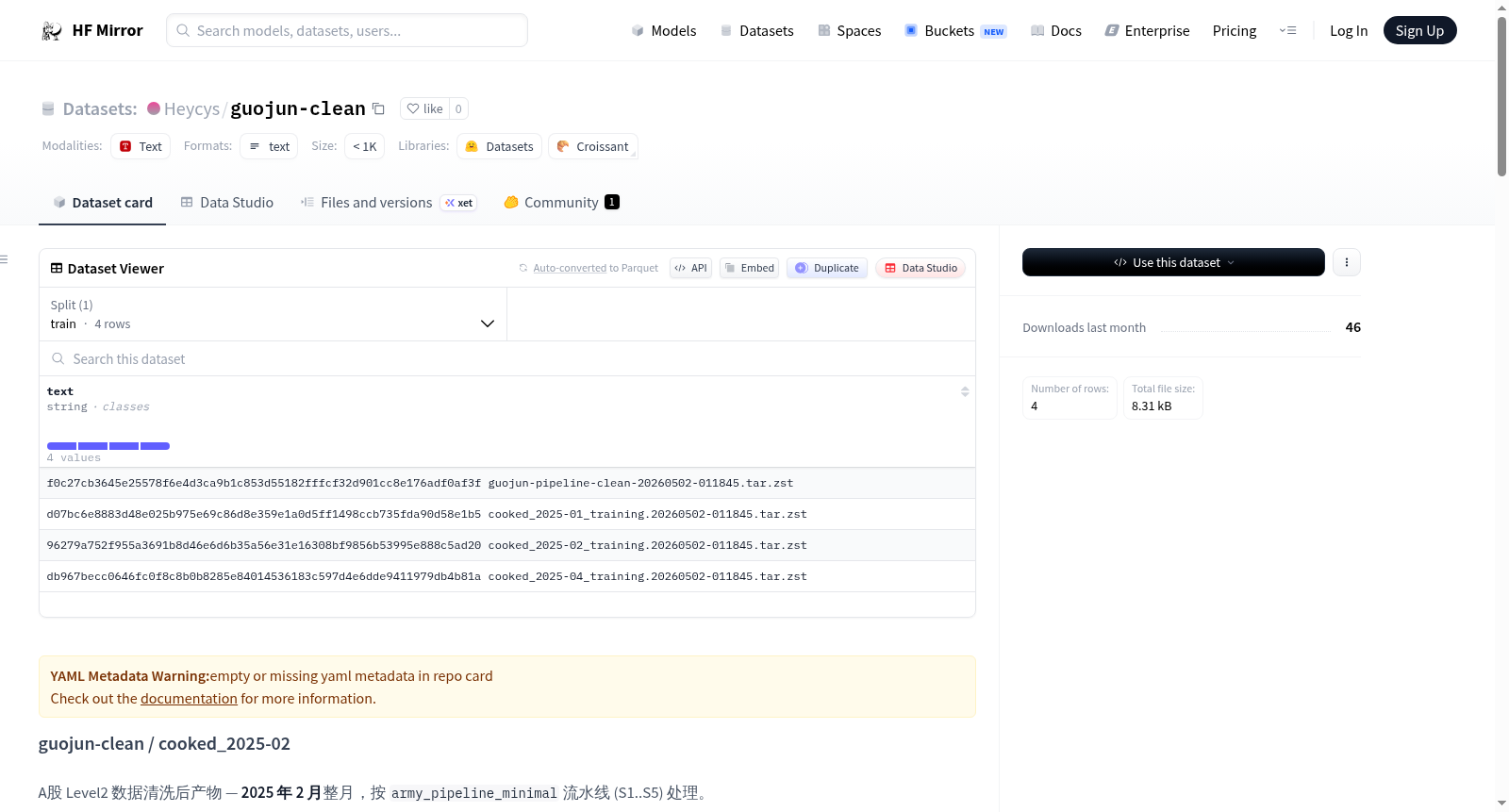Click the guojun-clean / cooked_2025-02 heading
The image size is (1509, 812).
[164, 744]
